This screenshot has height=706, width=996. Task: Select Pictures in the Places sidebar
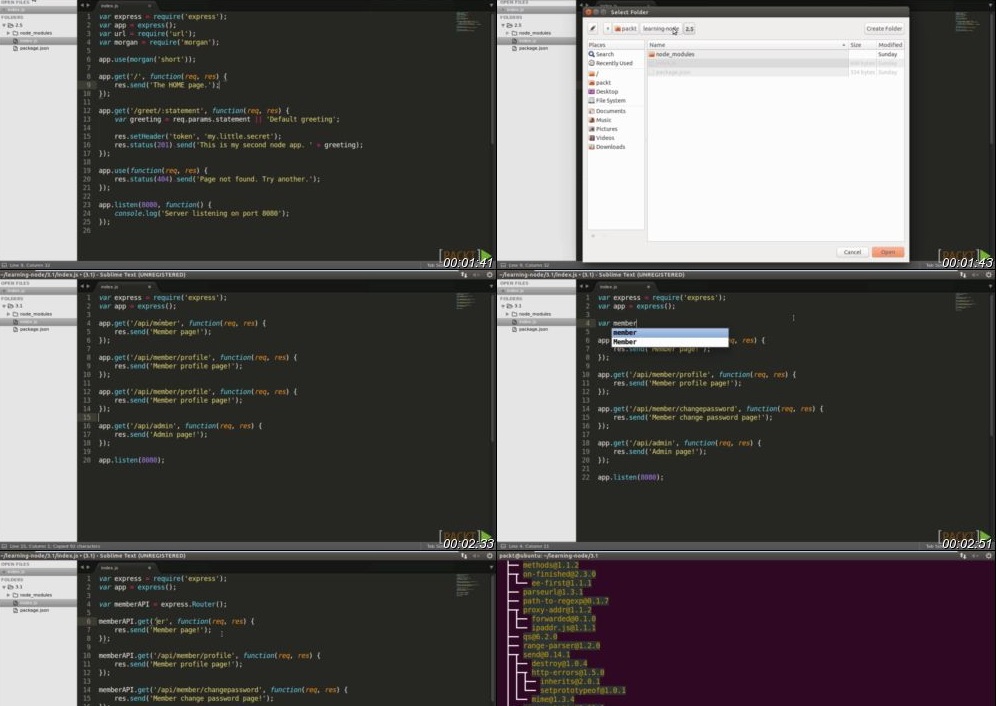click(x=606, y=129)
